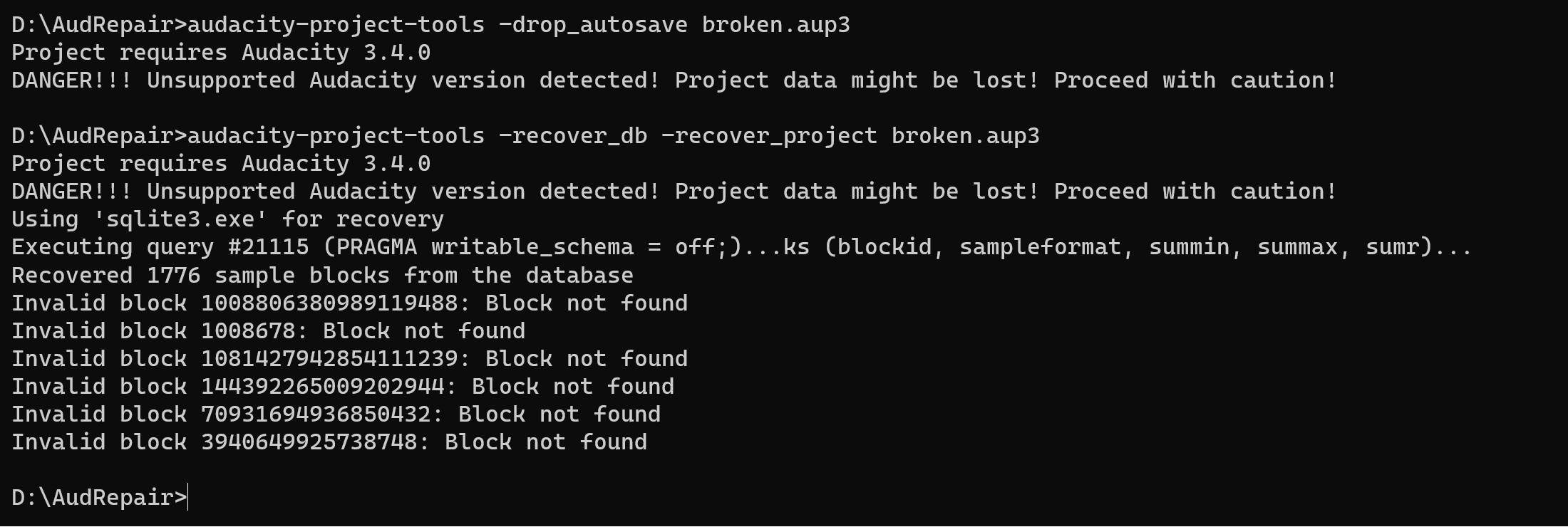The height and width of the screenshot is (527, 1568).
Task: Click the second 'Project requires Audacity 3.4.0' line
Action: point(221,164)
